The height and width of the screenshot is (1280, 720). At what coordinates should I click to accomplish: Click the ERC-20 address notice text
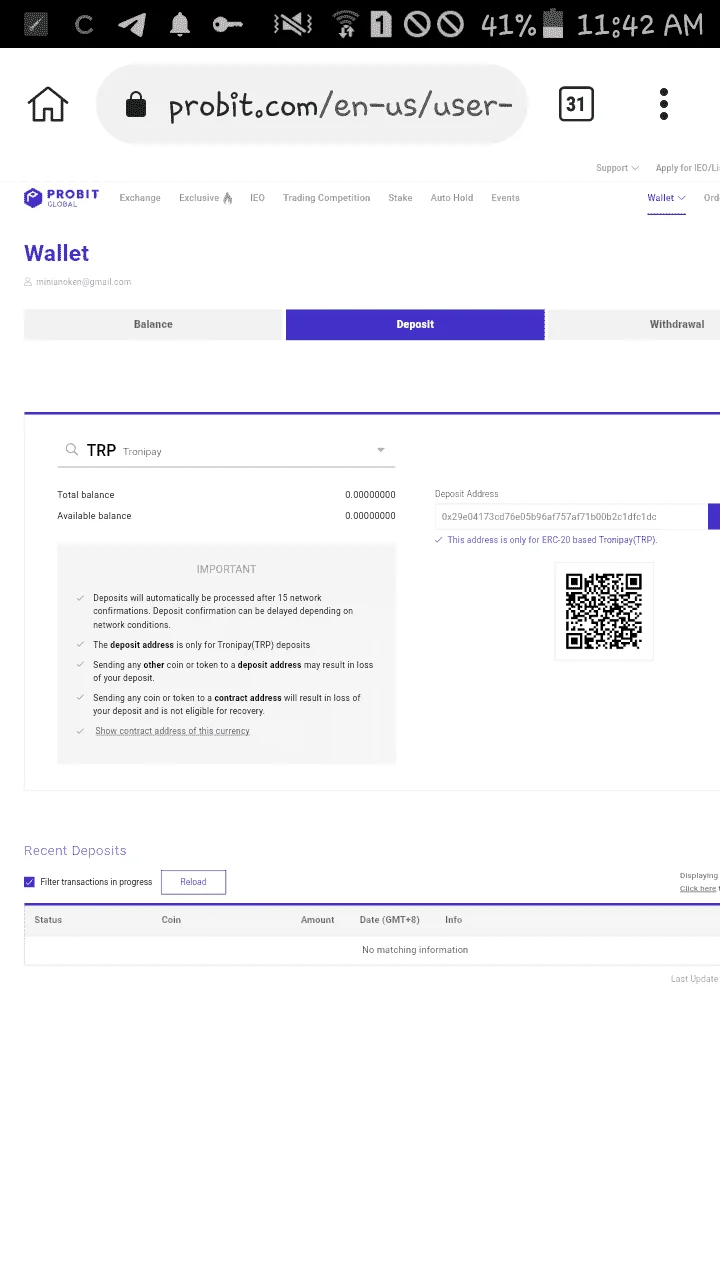[x=552, y=540]
